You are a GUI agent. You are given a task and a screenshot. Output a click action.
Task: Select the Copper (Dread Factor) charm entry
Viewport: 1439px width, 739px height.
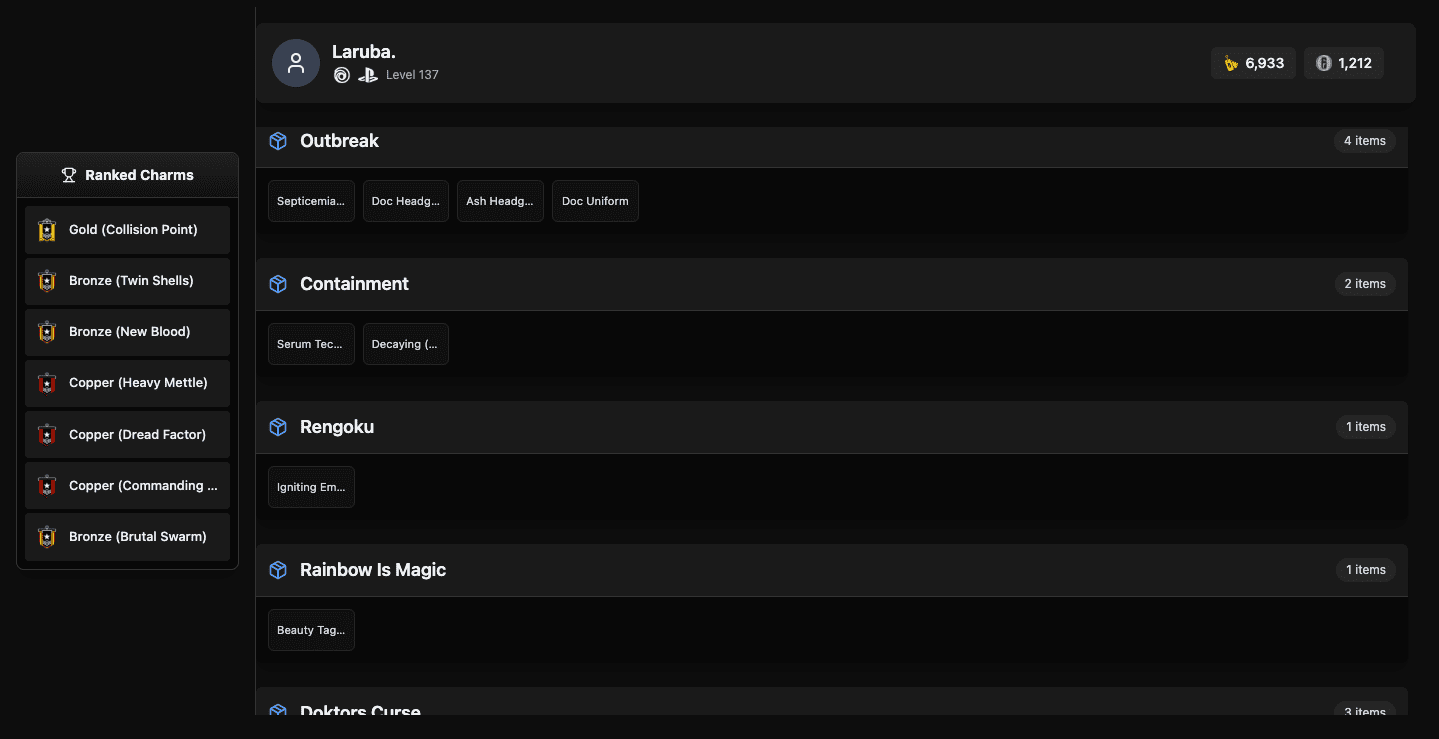pyautogui.click(x=128, y=435)
